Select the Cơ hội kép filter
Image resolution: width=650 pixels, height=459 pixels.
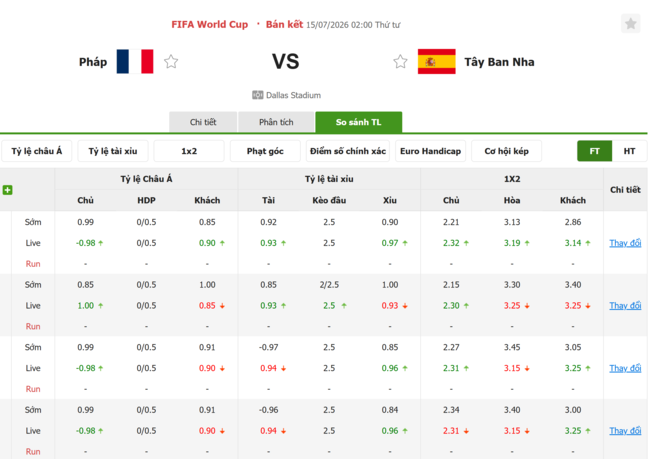tap(507, 151)
